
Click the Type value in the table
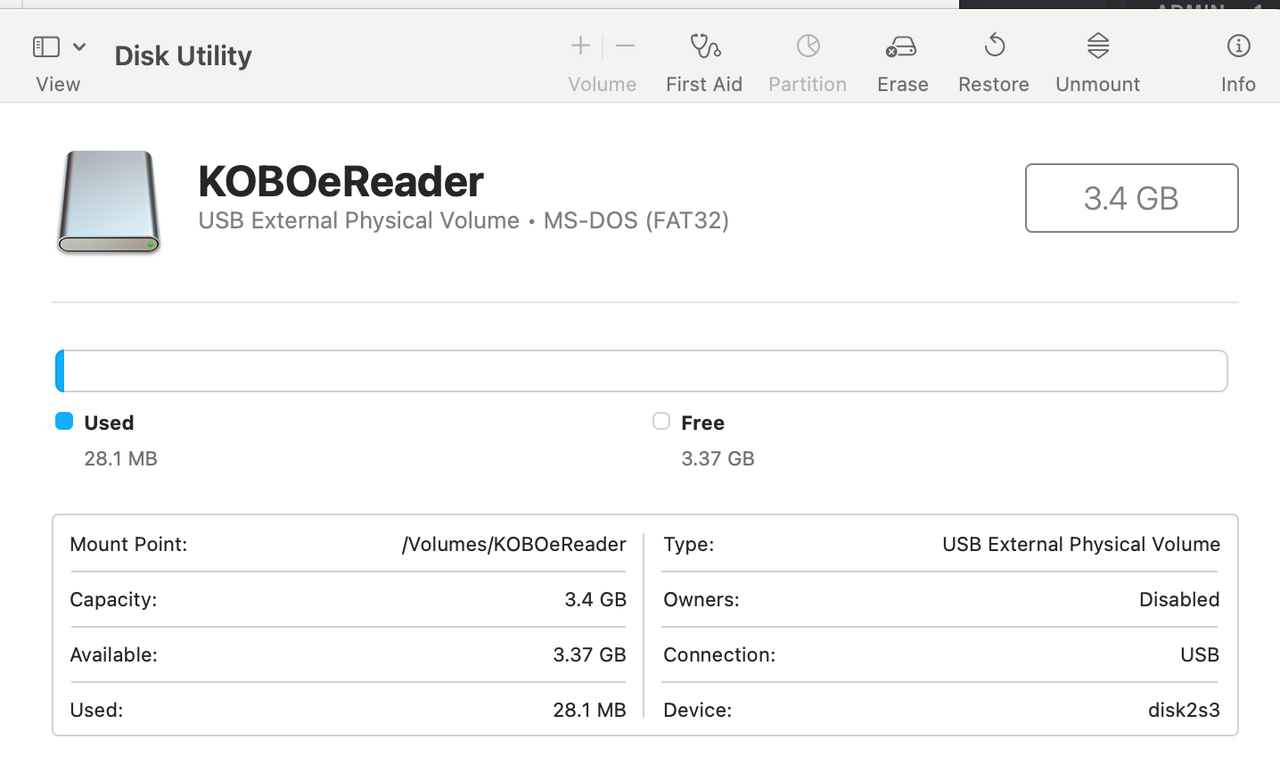[x=1081, y=544]
